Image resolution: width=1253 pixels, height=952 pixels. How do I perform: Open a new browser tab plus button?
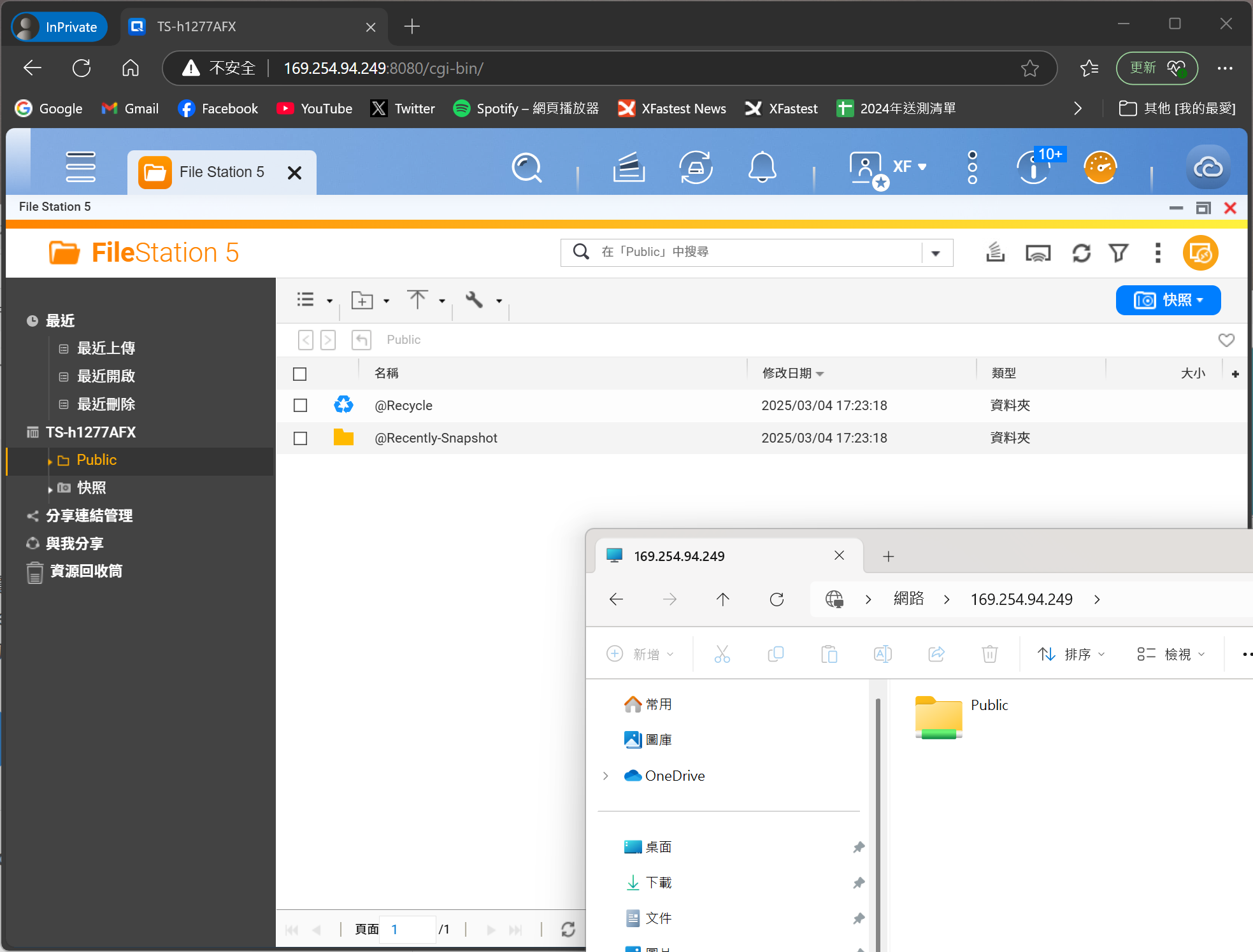point(412,27)
